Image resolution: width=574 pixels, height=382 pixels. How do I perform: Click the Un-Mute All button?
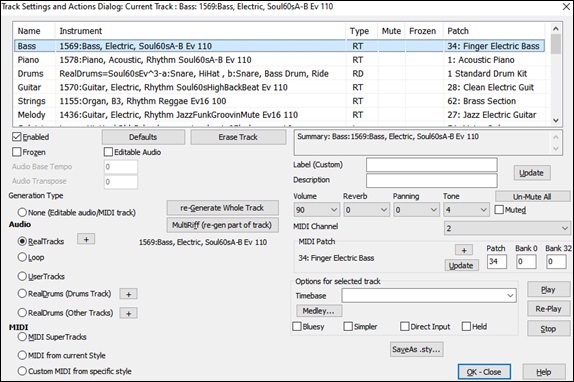(x=532, y=196)
